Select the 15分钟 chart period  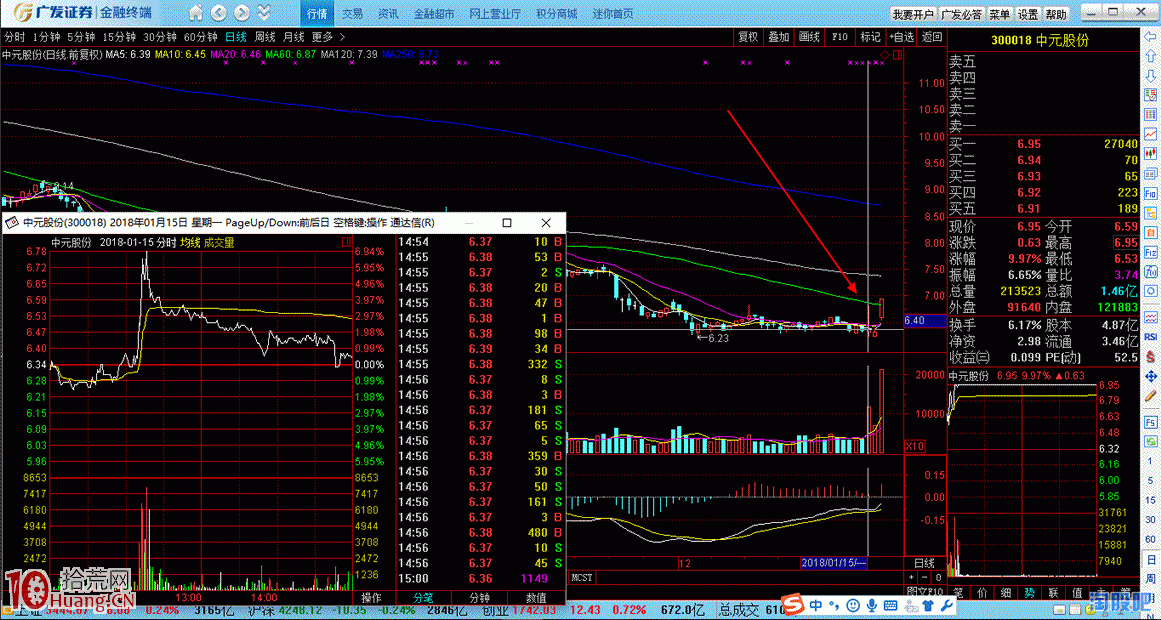118,37
